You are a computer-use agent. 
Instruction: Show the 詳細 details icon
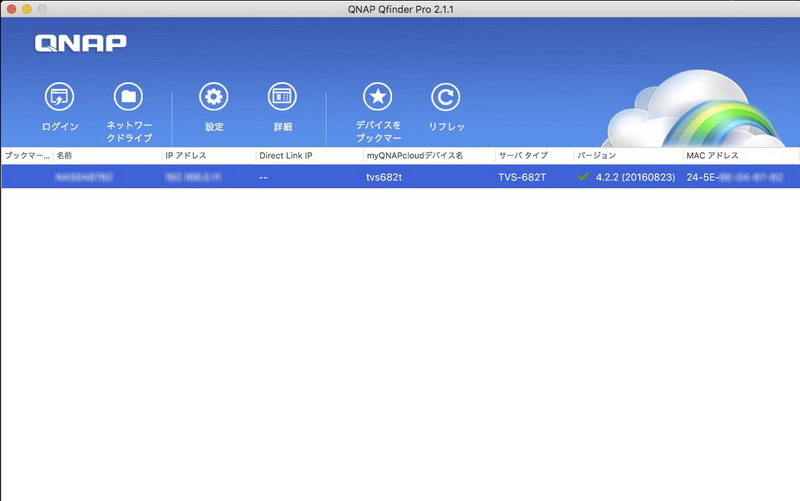pyautogui.click(x=282, y=96)
